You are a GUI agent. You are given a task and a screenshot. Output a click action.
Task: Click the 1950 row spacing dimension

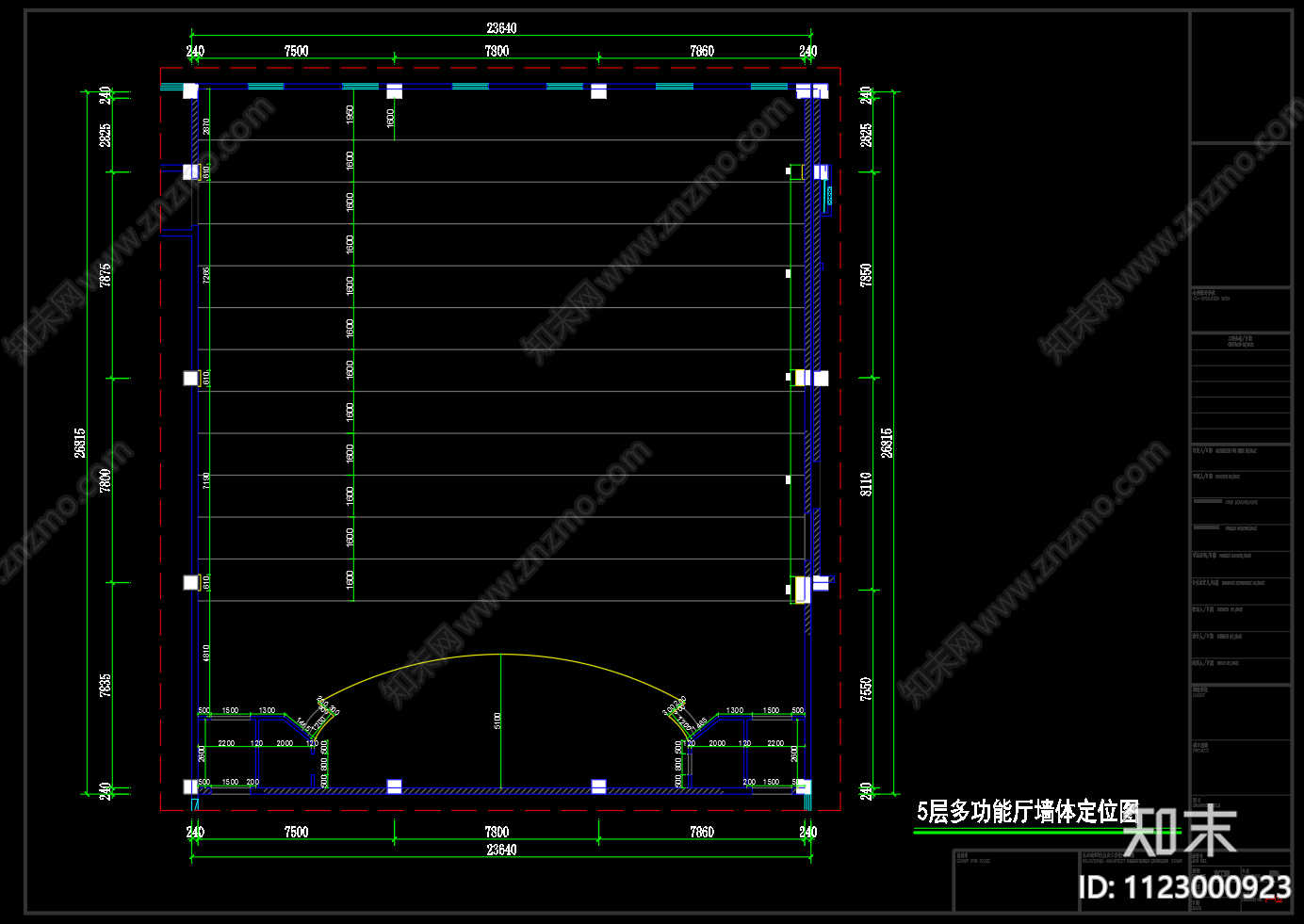[x=350, y=115]
